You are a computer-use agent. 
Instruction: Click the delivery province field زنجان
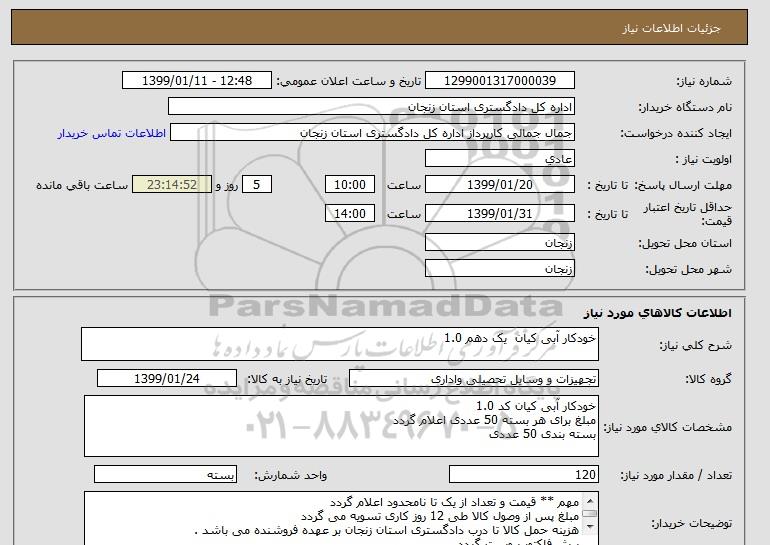(x=500, y=243)
